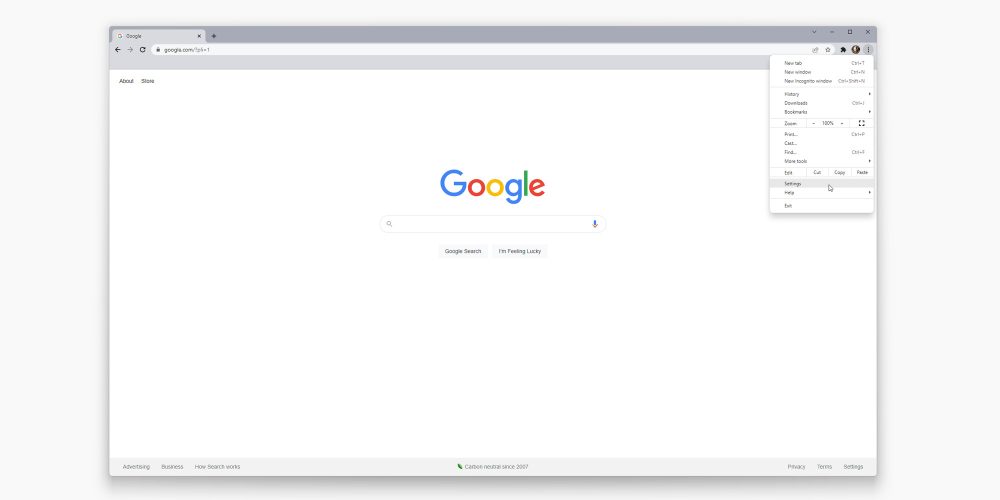
Task: Expand the Bookmarks submenu
Action: (x=821, y=112)
